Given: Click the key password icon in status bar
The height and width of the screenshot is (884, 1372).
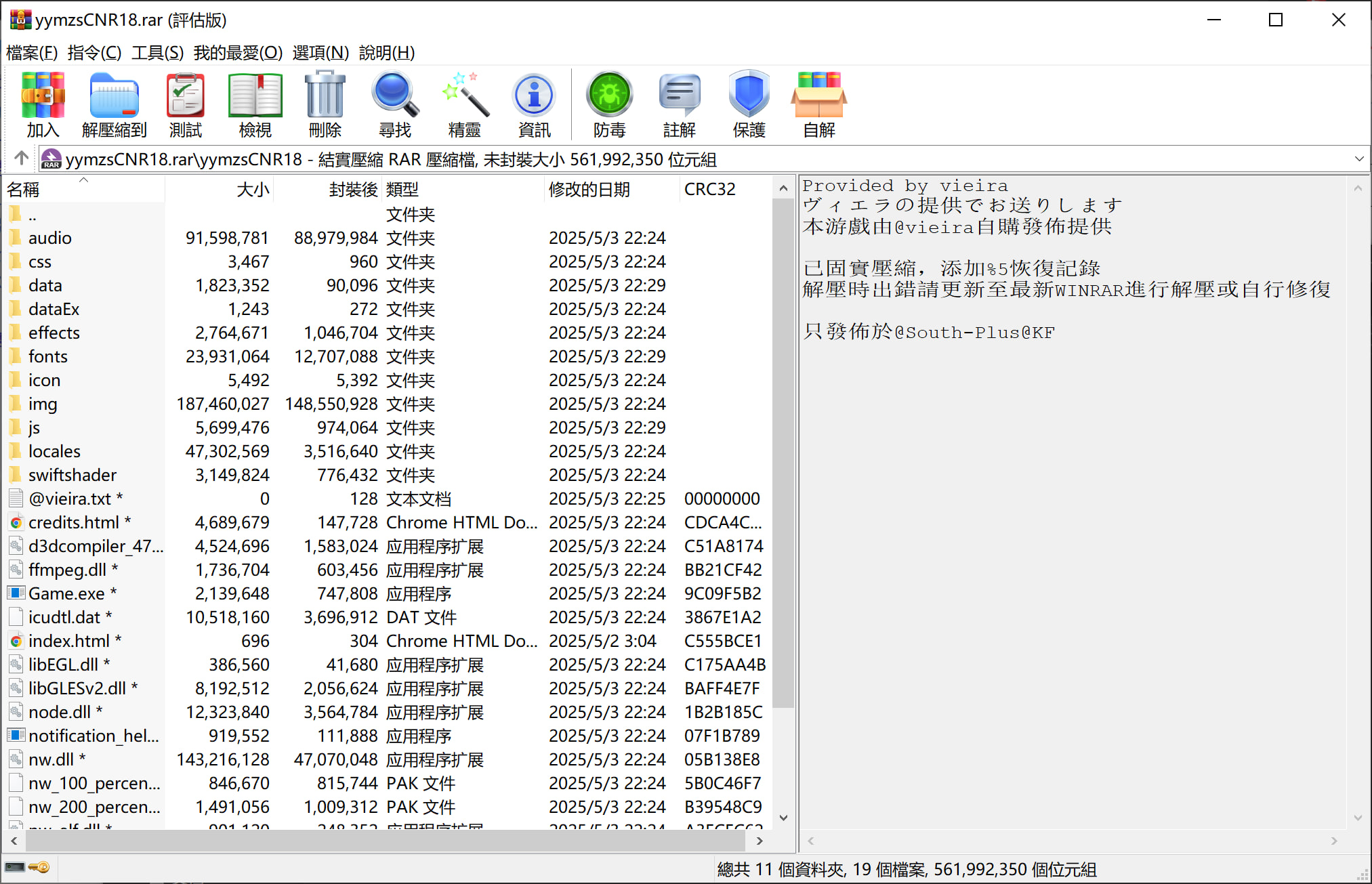Looking at the screenshot, I should pyautogui.click(x=39, y=867).
